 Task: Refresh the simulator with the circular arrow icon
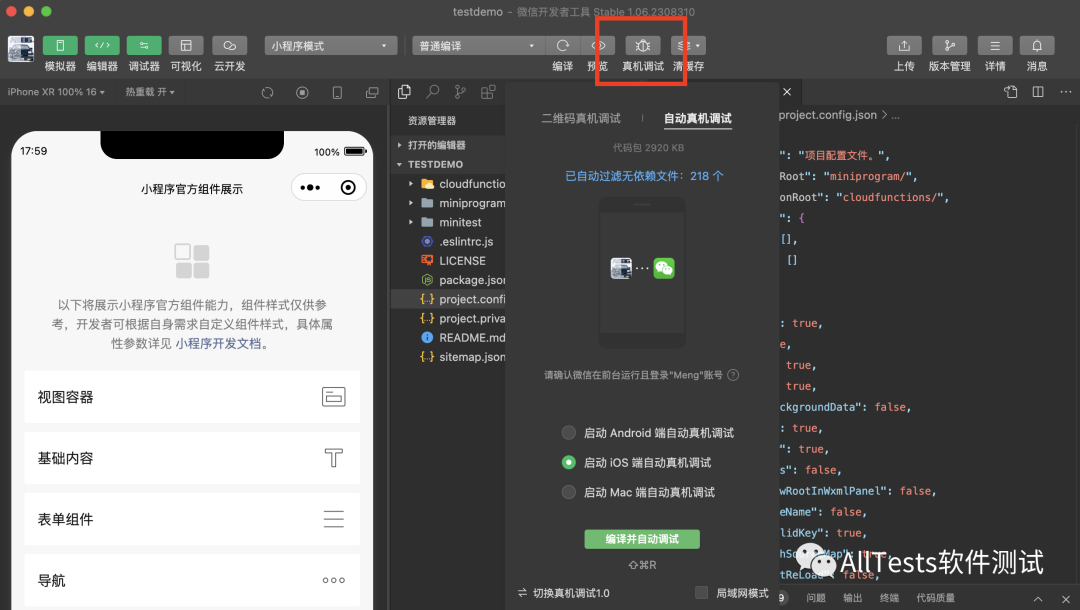[x=267, y=92]
